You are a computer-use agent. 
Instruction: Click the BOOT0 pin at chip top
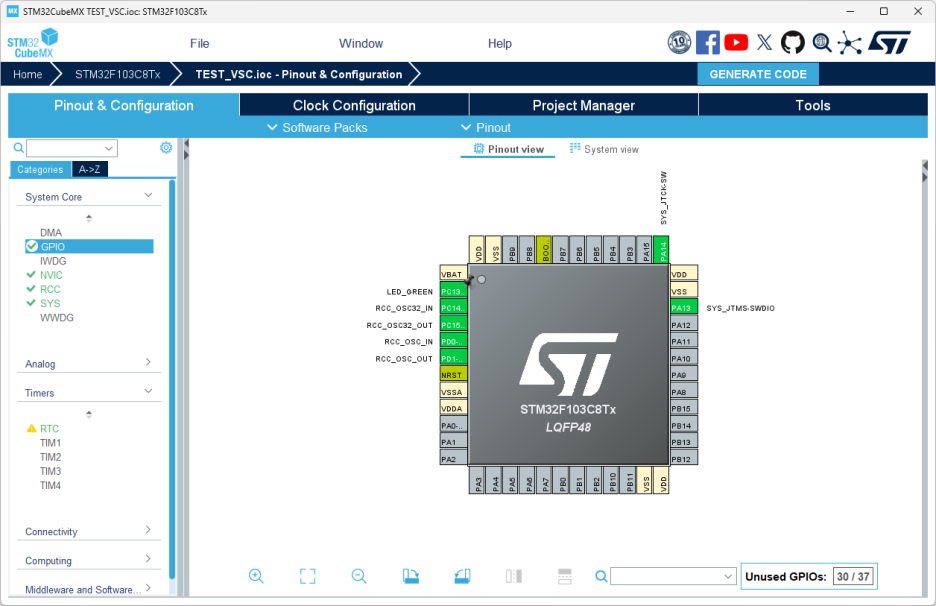544,250
